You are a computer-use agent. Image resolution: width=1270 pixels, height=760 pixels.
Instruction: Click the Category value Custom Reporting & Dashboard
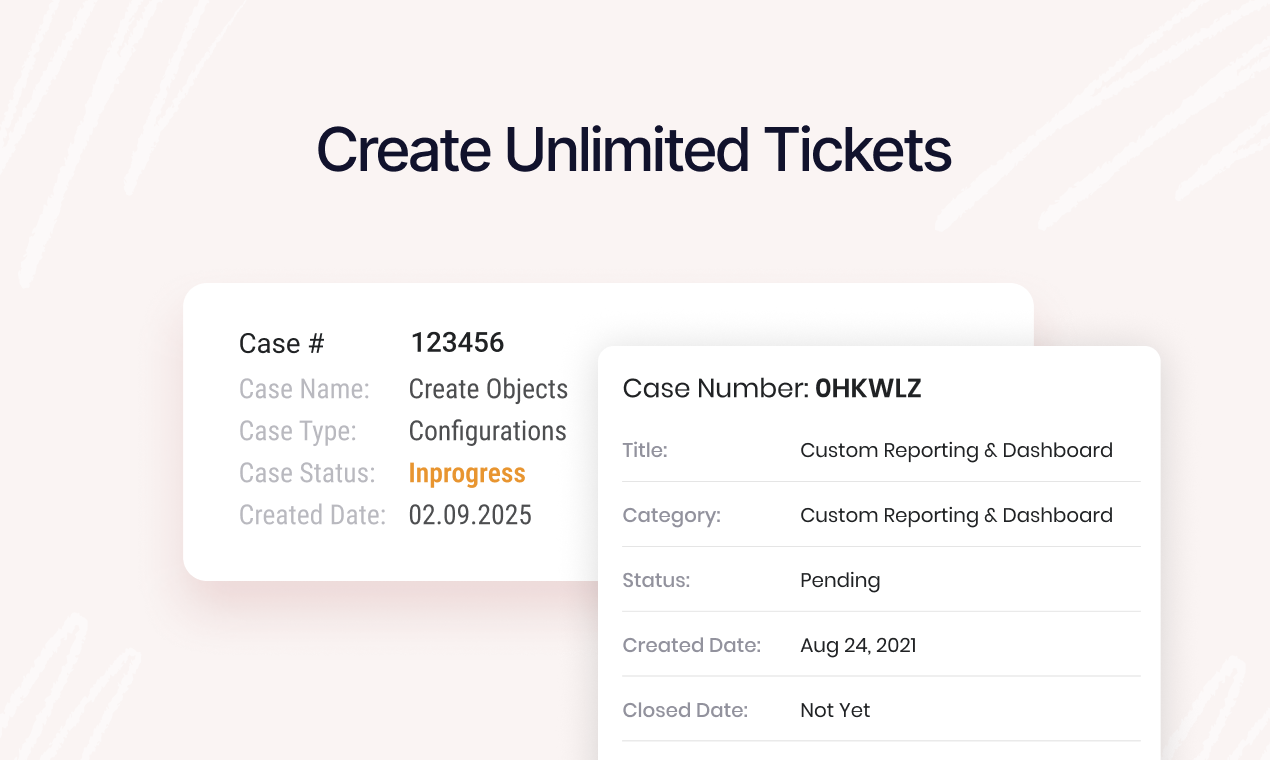click(956, 515)
